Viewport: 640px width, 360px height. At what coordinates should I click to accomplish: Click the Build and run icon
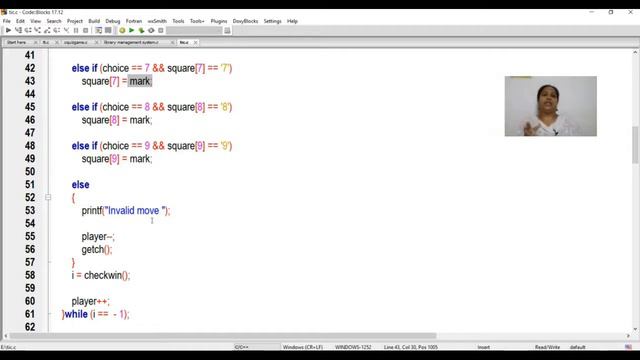[141, 30]
